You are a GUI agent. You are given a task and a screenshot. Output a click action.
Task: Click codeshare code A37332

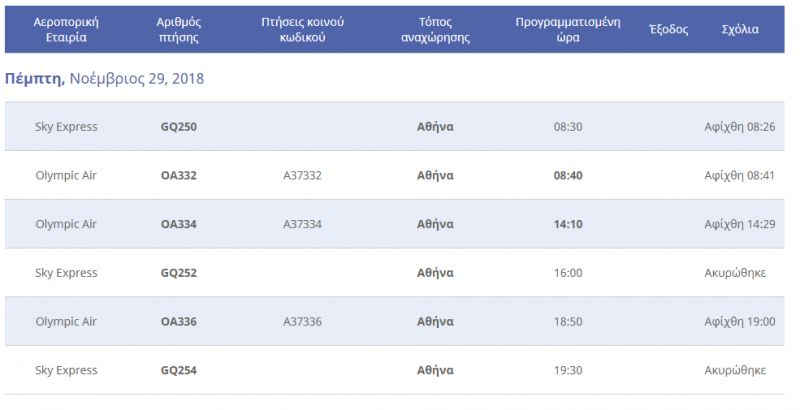tap(303, 175)
